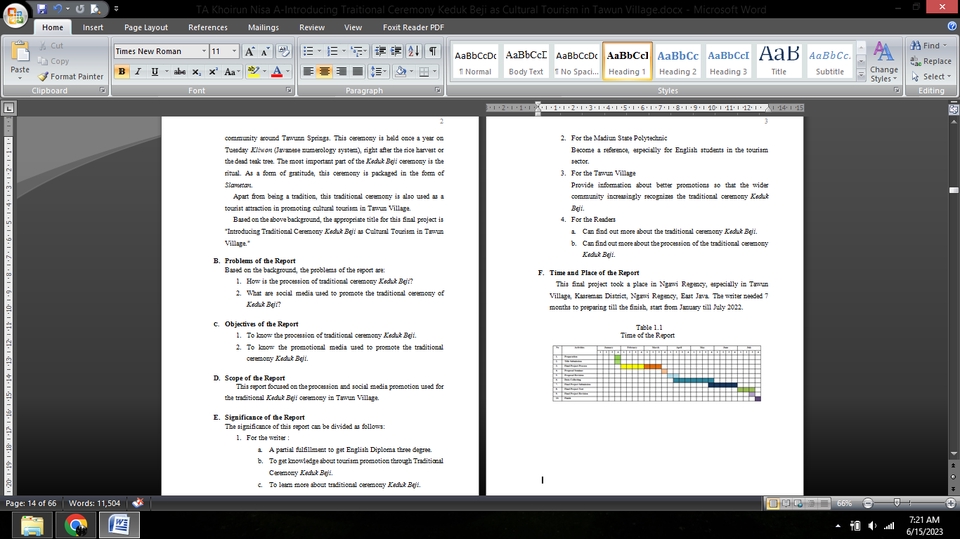Open the Foxit Reader PDF tab
960x539 pixels.
pos(413,27)
